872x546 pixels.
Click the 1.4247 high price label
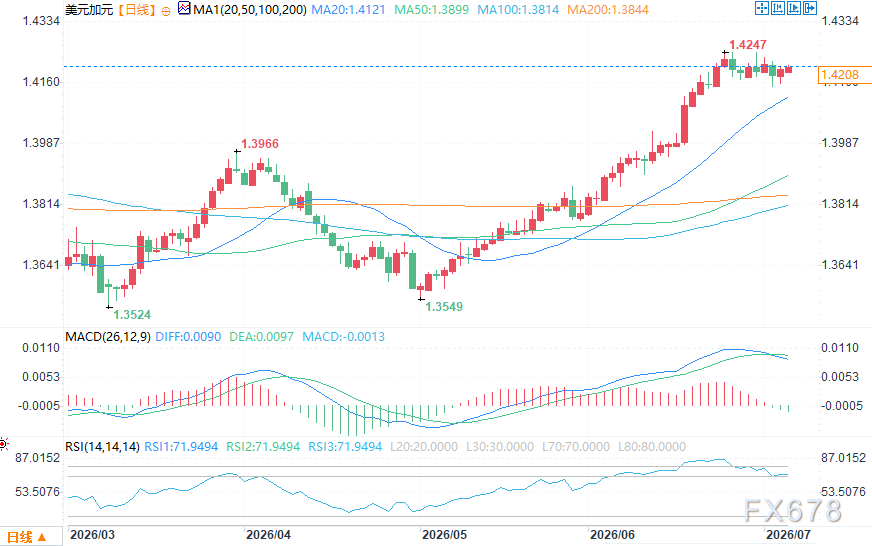748,44
